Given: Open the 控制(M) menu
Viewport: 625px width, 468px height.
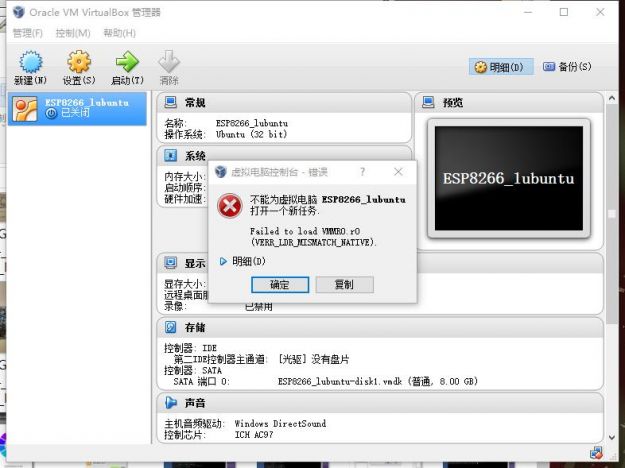Looking at the screenshot, I should click(73, 33).
